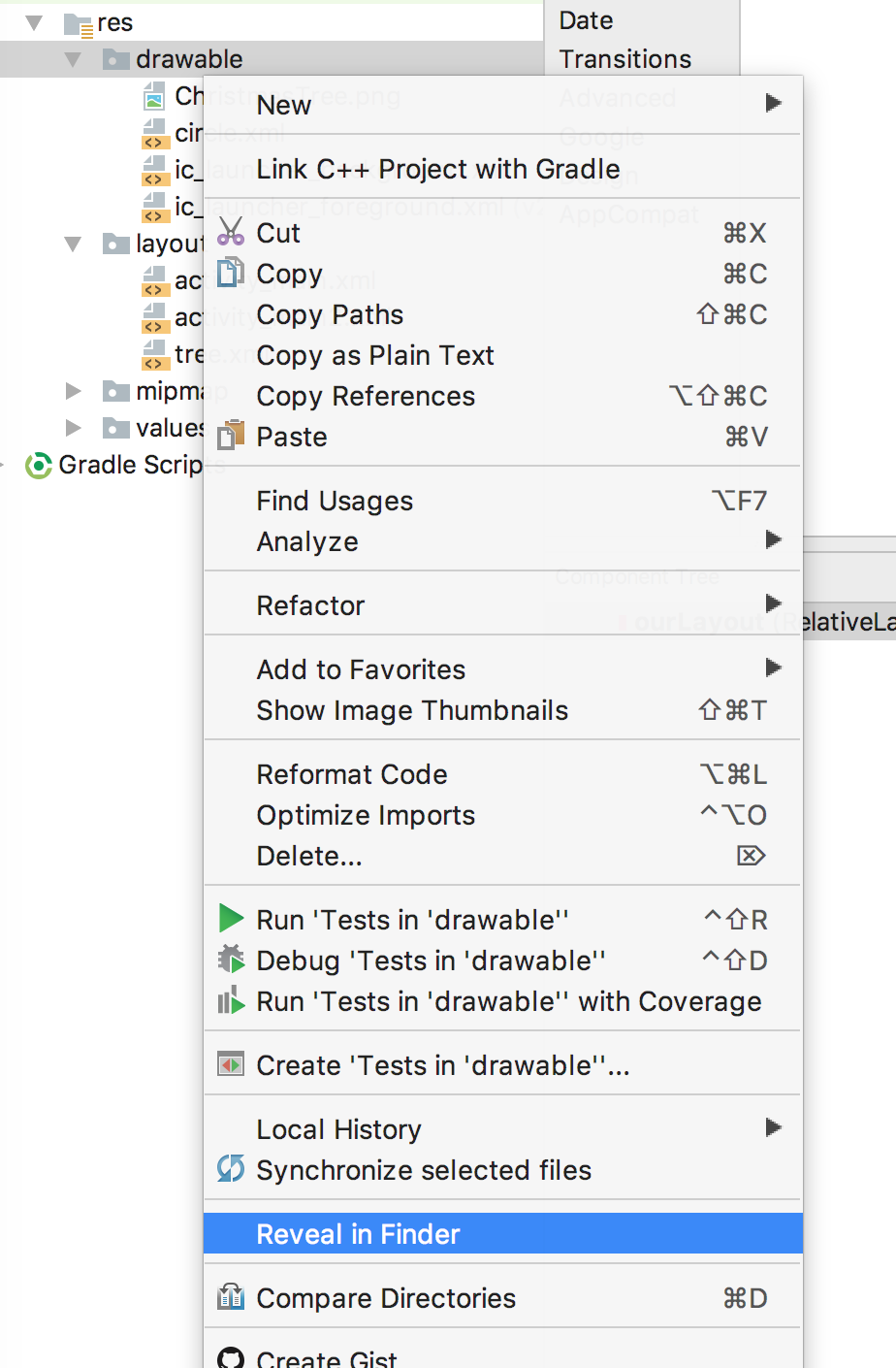Click the Transitions palette category
Screen dimensions: 896x1368
(x=625, y=59)
